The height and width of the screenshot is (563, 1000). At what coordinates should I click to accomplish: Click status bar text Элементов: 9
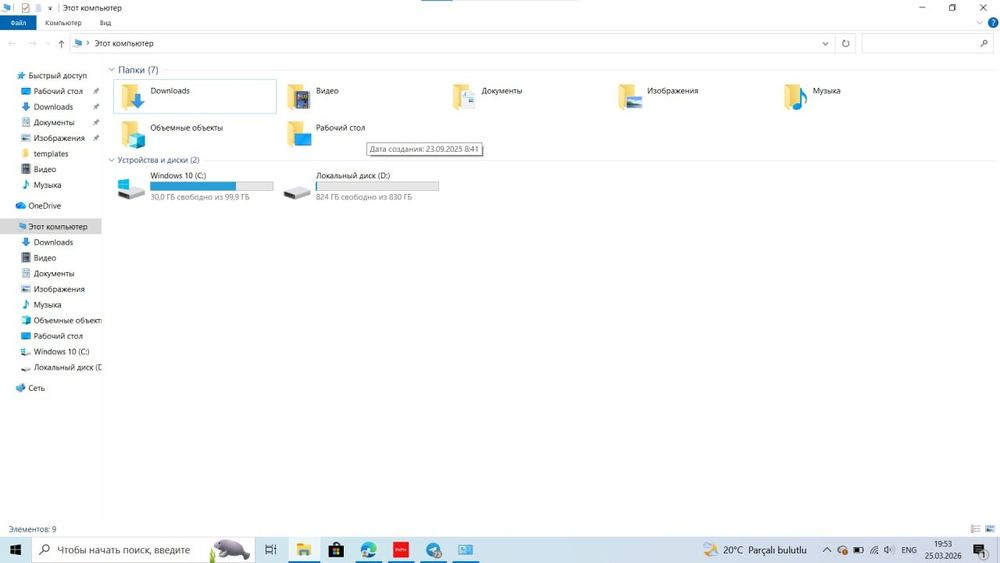32,529
